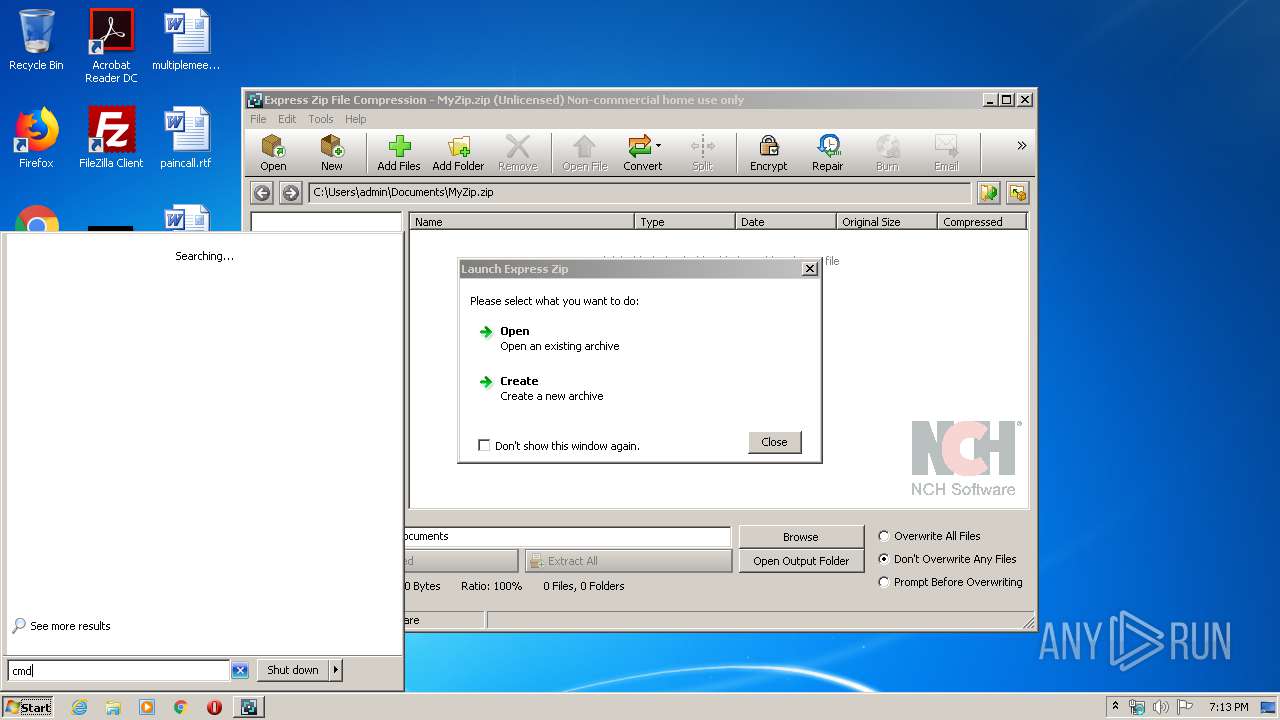Click the Start menu search field
The height and width of the screenshot is (720, 1280).
click(119, 671)
